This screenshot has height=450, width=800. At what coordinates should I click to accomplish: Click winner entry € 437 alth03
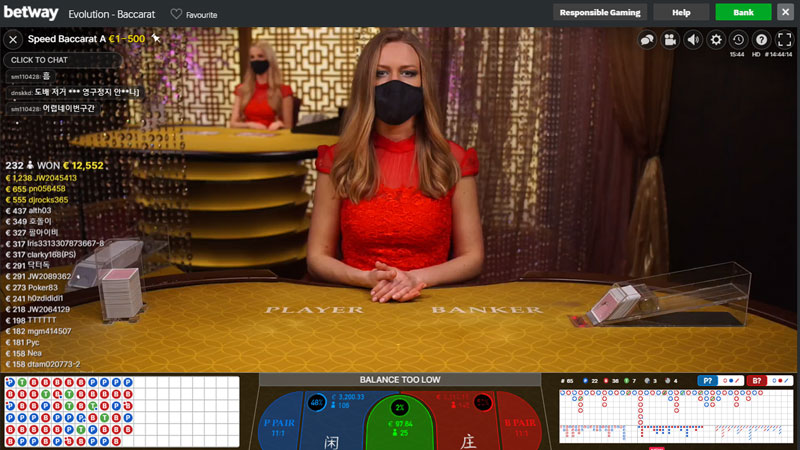tap(28, 211)
